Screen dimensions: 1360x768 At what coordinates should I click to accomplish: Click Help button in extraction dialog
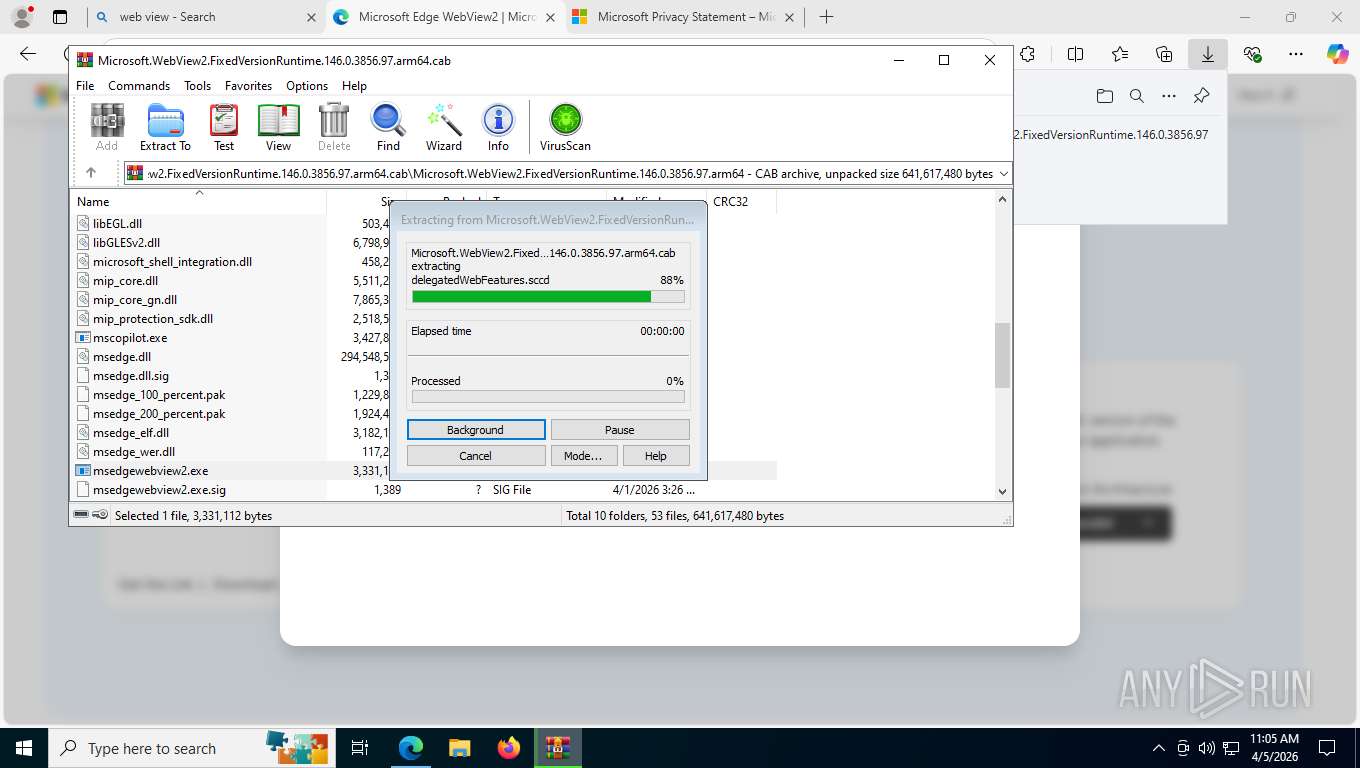pos(656,456)
